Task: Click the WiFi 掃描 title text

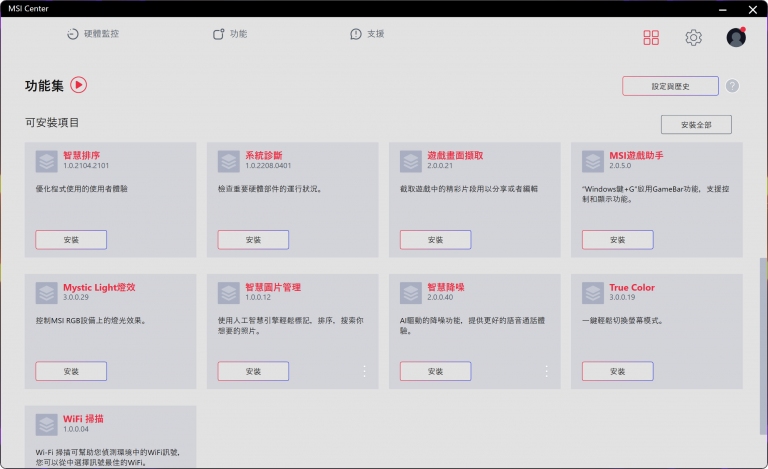Action: (83, 419)
